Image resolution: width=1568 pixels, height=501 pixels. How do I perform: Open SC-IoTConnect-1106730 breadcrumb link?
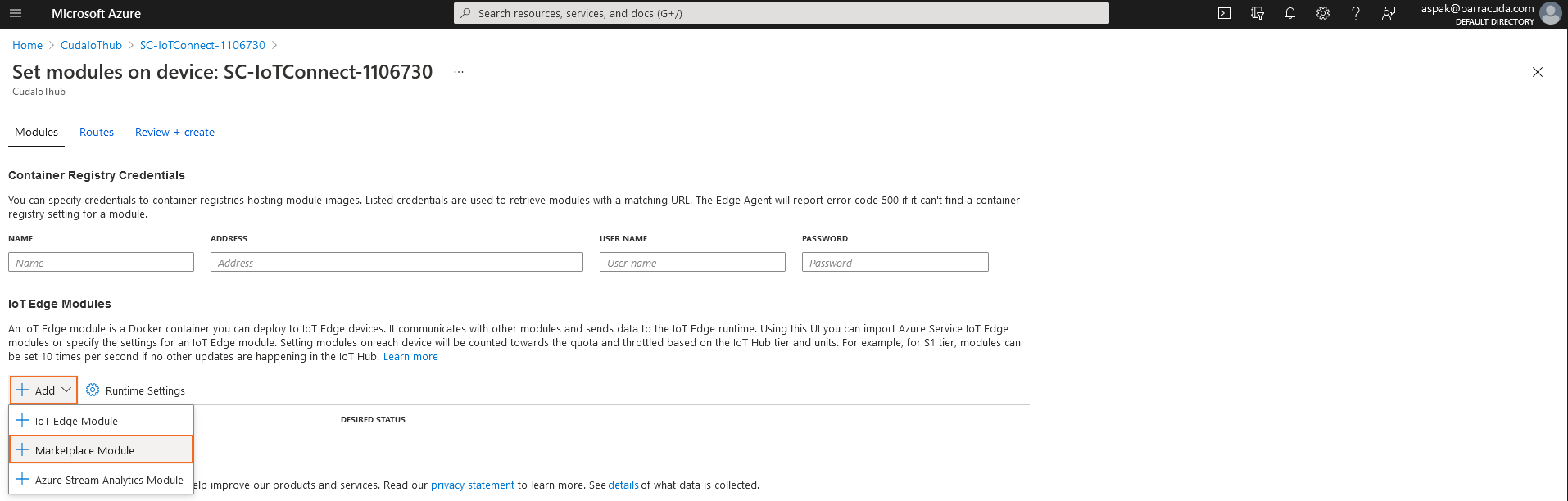pos(202,45)
